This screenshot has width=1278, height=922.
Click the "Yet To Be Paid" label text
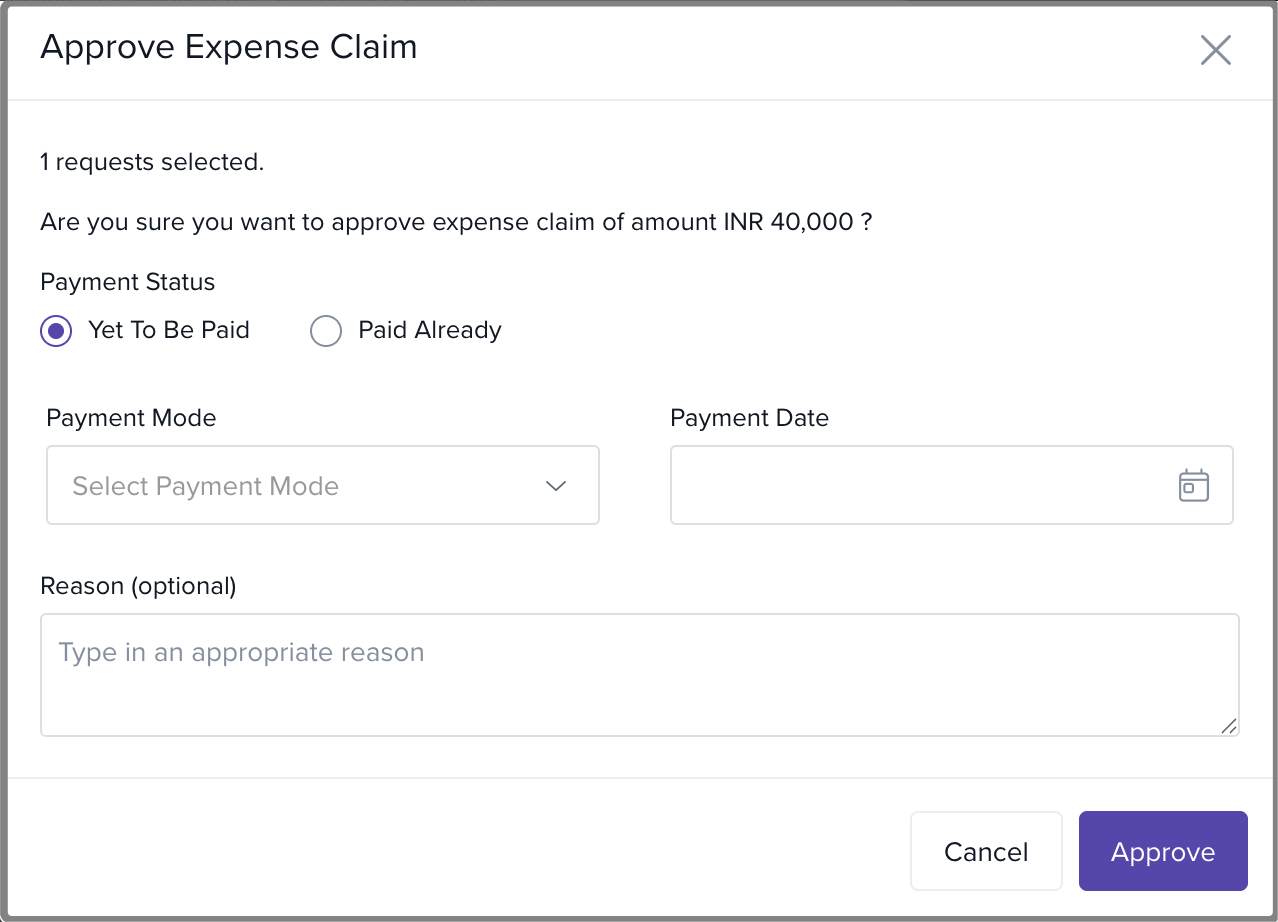pos(168,331)
